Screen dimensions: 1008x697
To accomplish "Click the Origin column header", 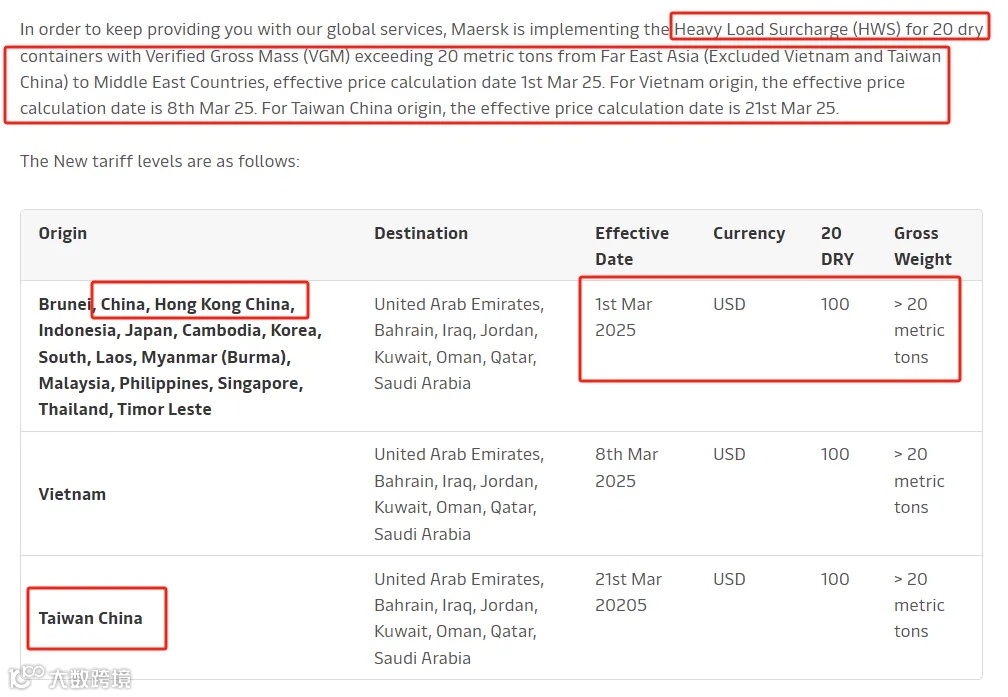I will pos(62,233).
